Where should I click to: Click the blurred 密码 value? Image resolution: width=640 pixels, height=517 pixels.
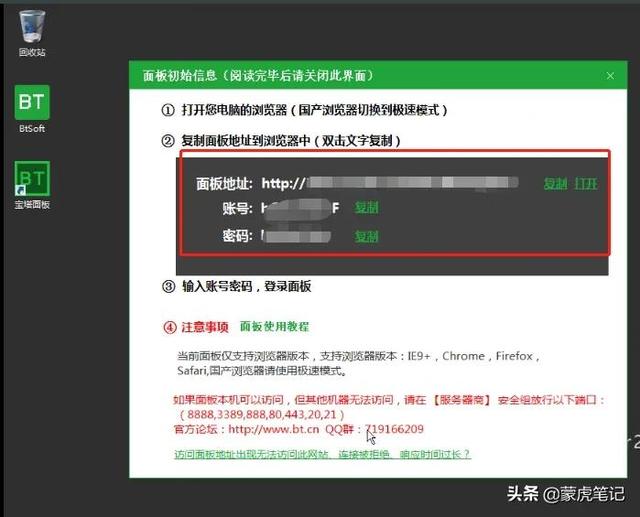click(297, 237)
